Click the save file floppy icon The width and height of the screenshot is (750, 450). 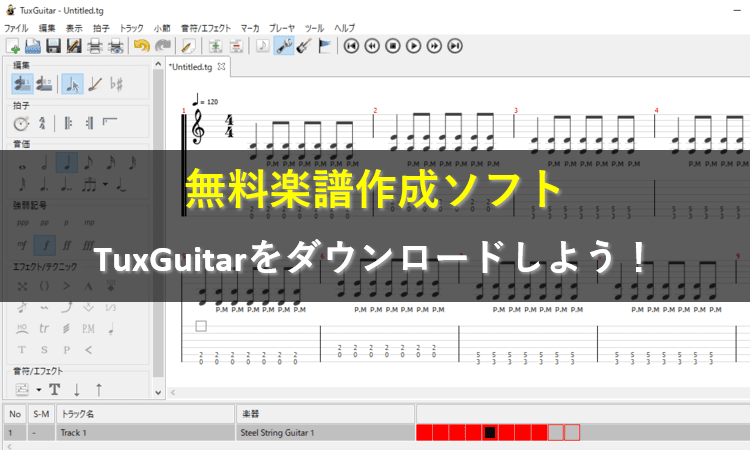click(x=53, y=45)
